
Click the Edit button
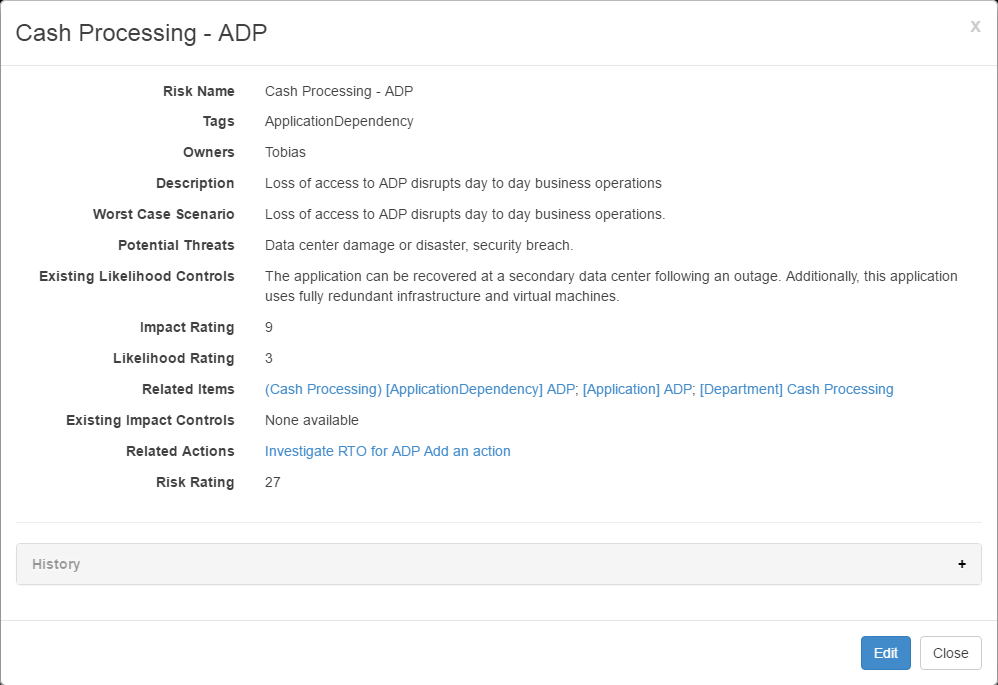pyautogui.click(x=885, y=653)
